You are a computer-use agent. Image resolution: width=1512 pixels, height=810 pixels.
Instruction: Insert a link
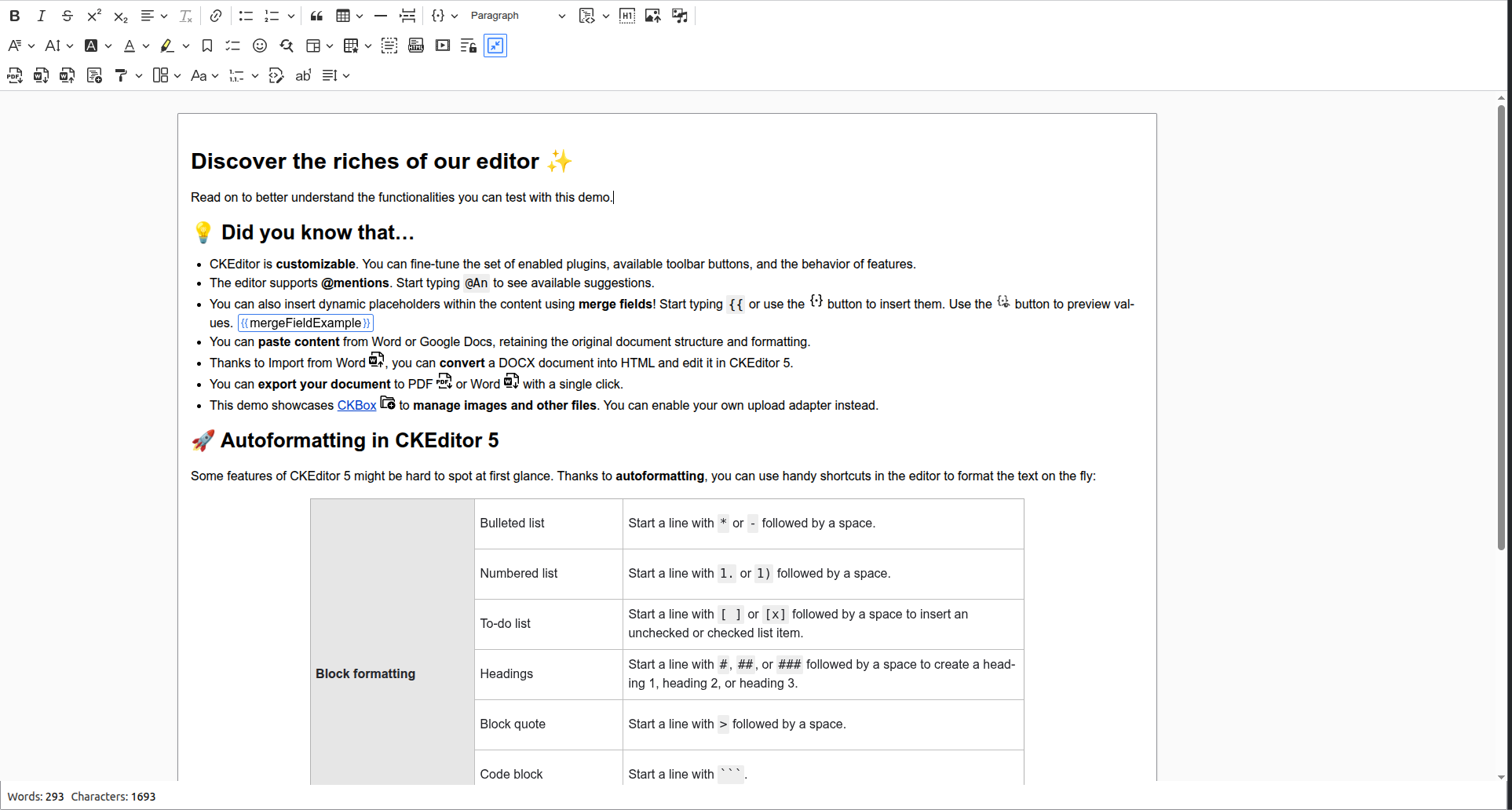[x=215, y=16]
